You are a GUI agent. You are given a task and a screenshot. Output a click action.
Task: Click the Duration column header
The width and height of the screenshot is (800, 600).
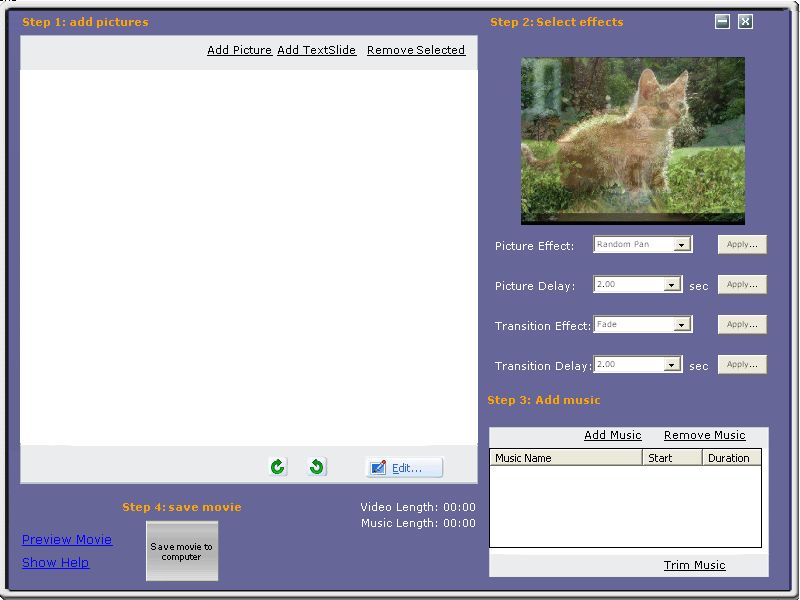732,458
